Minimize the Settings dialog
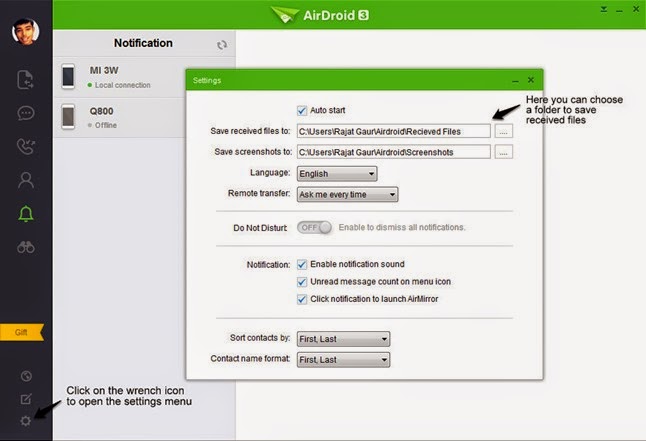The height and width of the screenshot is (441, 646). pos(515,81)
